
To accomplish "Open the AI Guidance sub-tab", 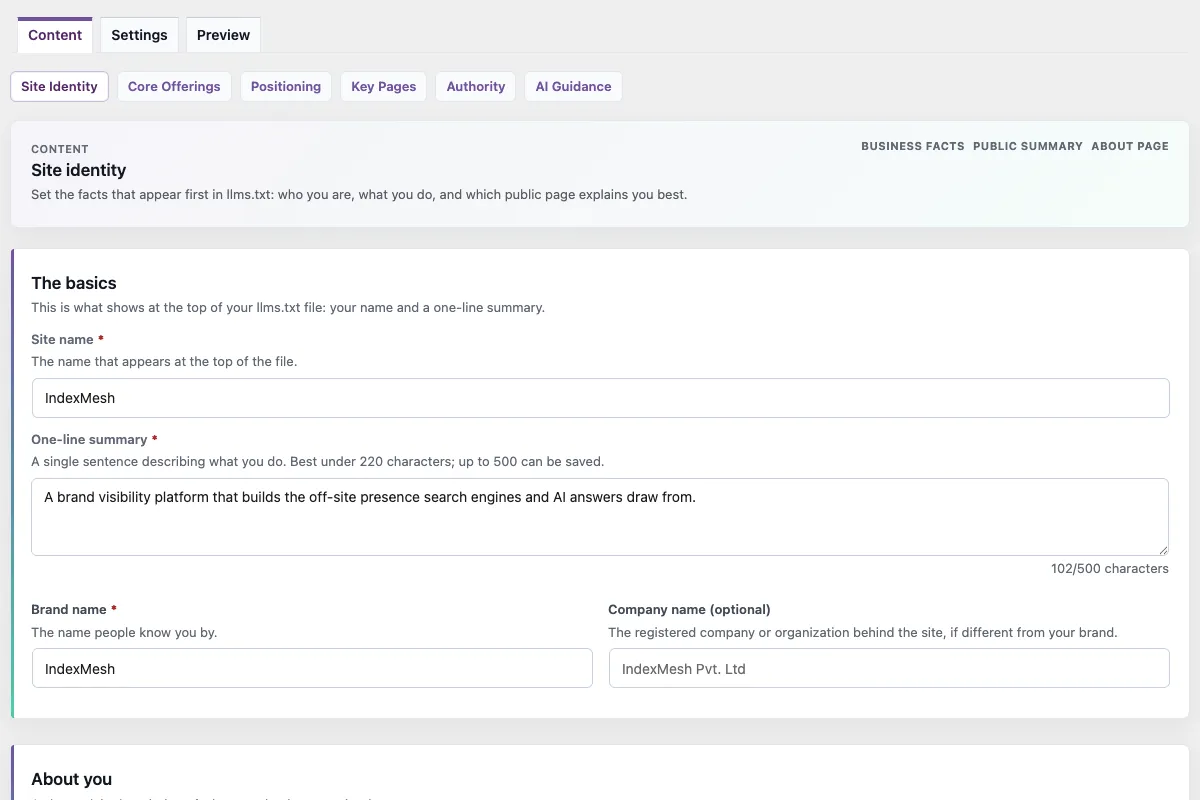I will pos(573,86).
